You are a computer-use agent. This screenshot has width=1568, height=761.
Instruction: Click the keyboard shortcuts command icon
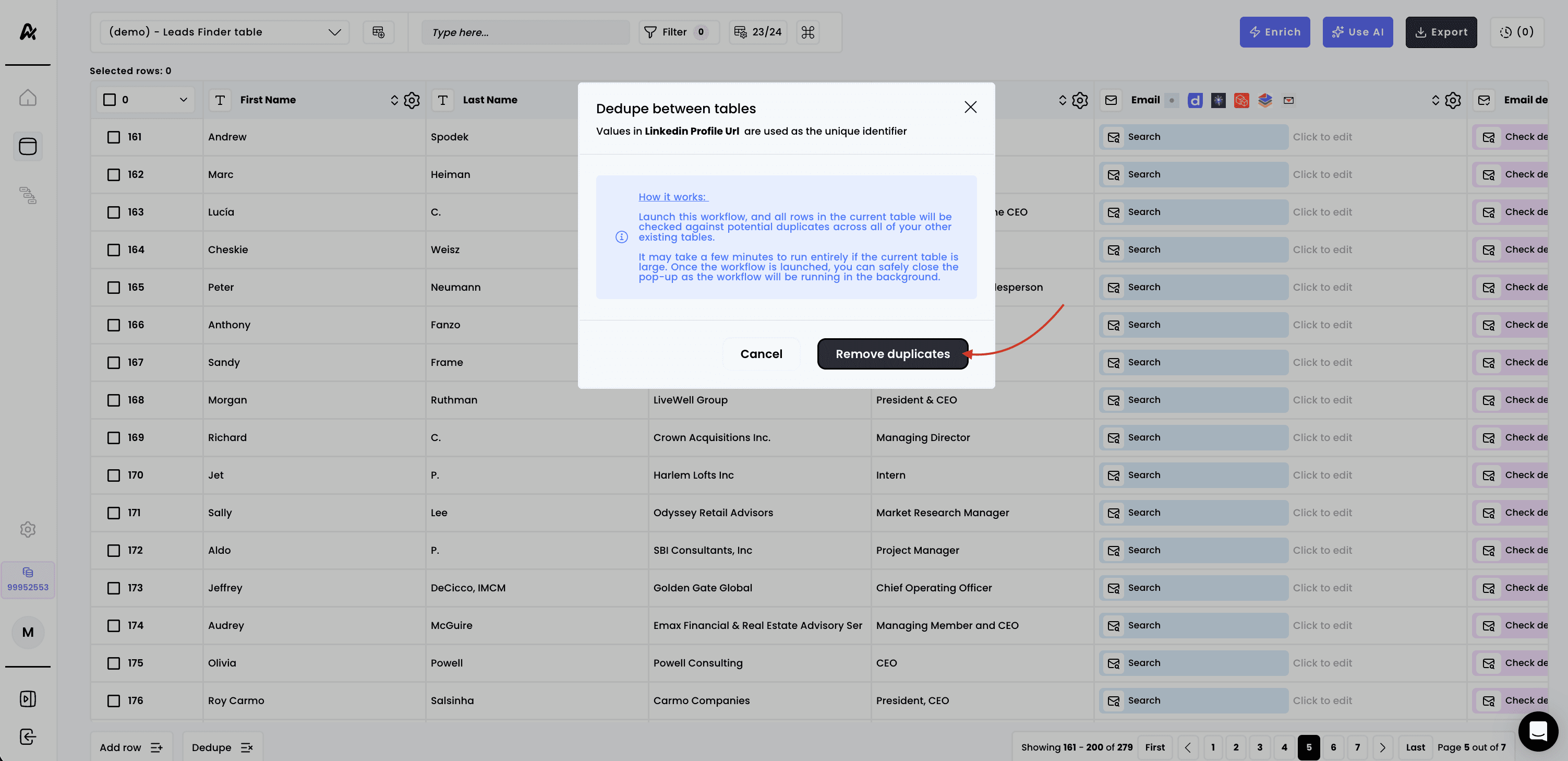(808, 32)
